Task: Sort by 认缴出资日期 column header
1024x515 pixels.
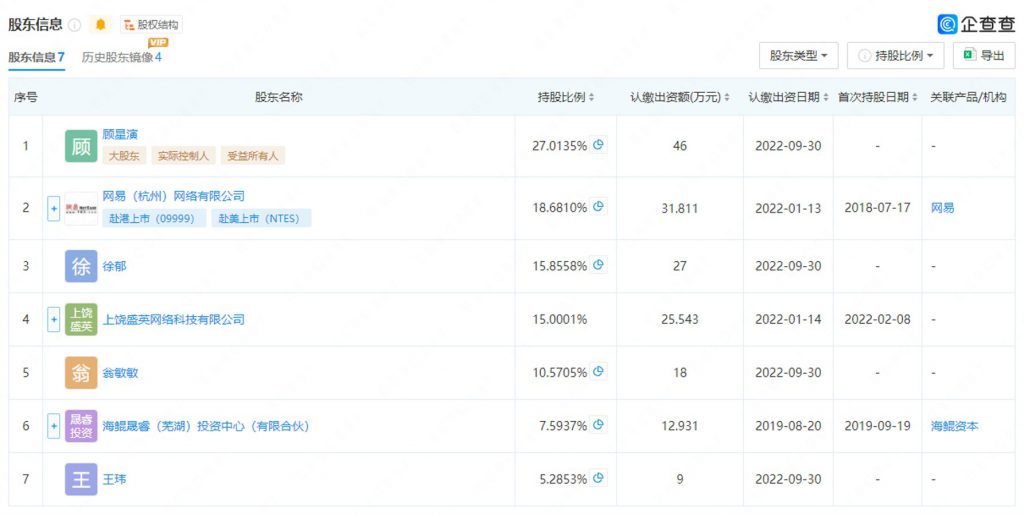Action: (788, 97)
